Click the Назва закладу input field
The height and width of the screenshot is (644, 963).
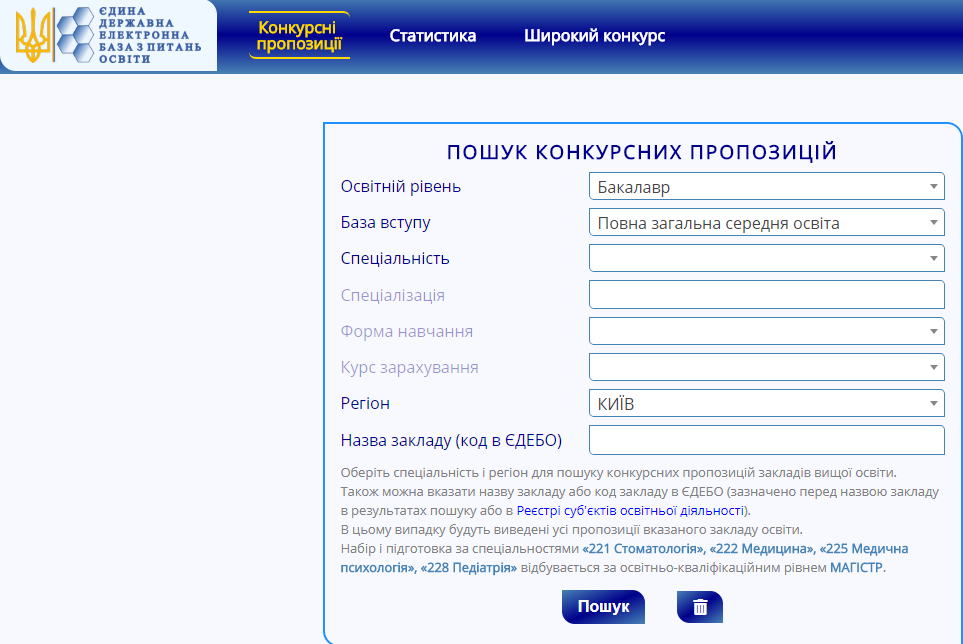click(766, 440)
